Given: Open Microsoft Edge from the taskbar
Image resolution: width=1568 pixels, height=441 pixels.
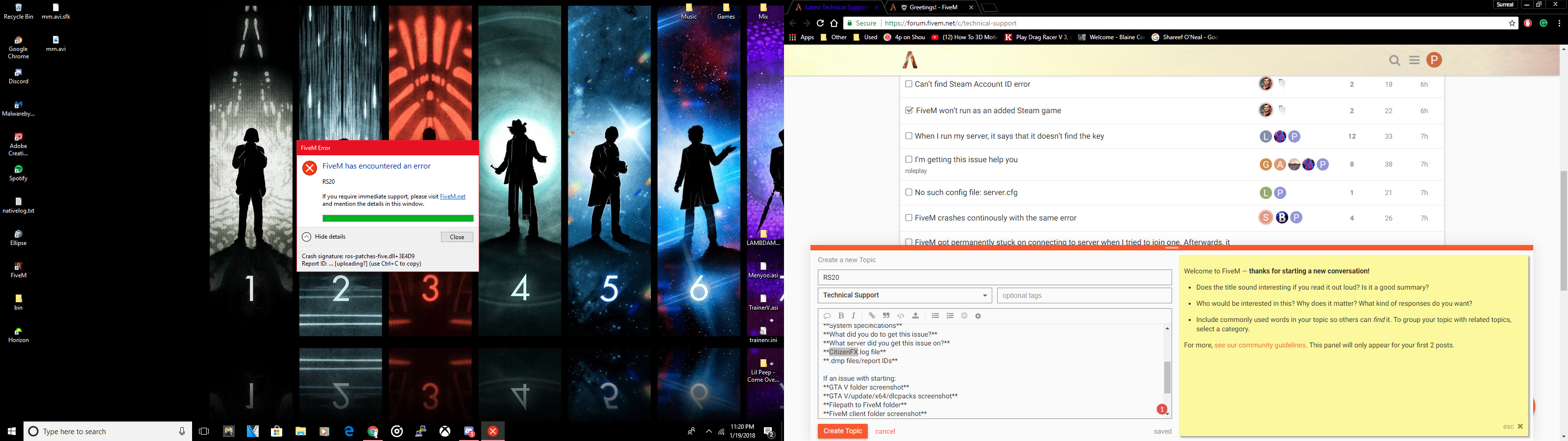Looking at the screenshot, I should coord(349,431).
